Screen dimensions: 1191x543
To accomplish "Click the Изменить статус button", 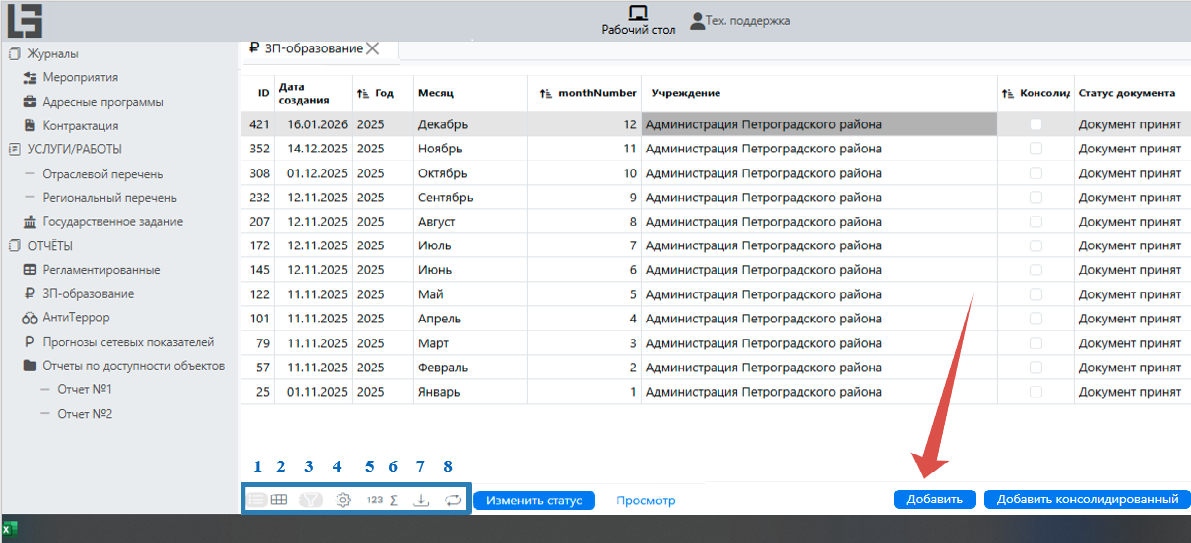I will (x=533, y=500).
